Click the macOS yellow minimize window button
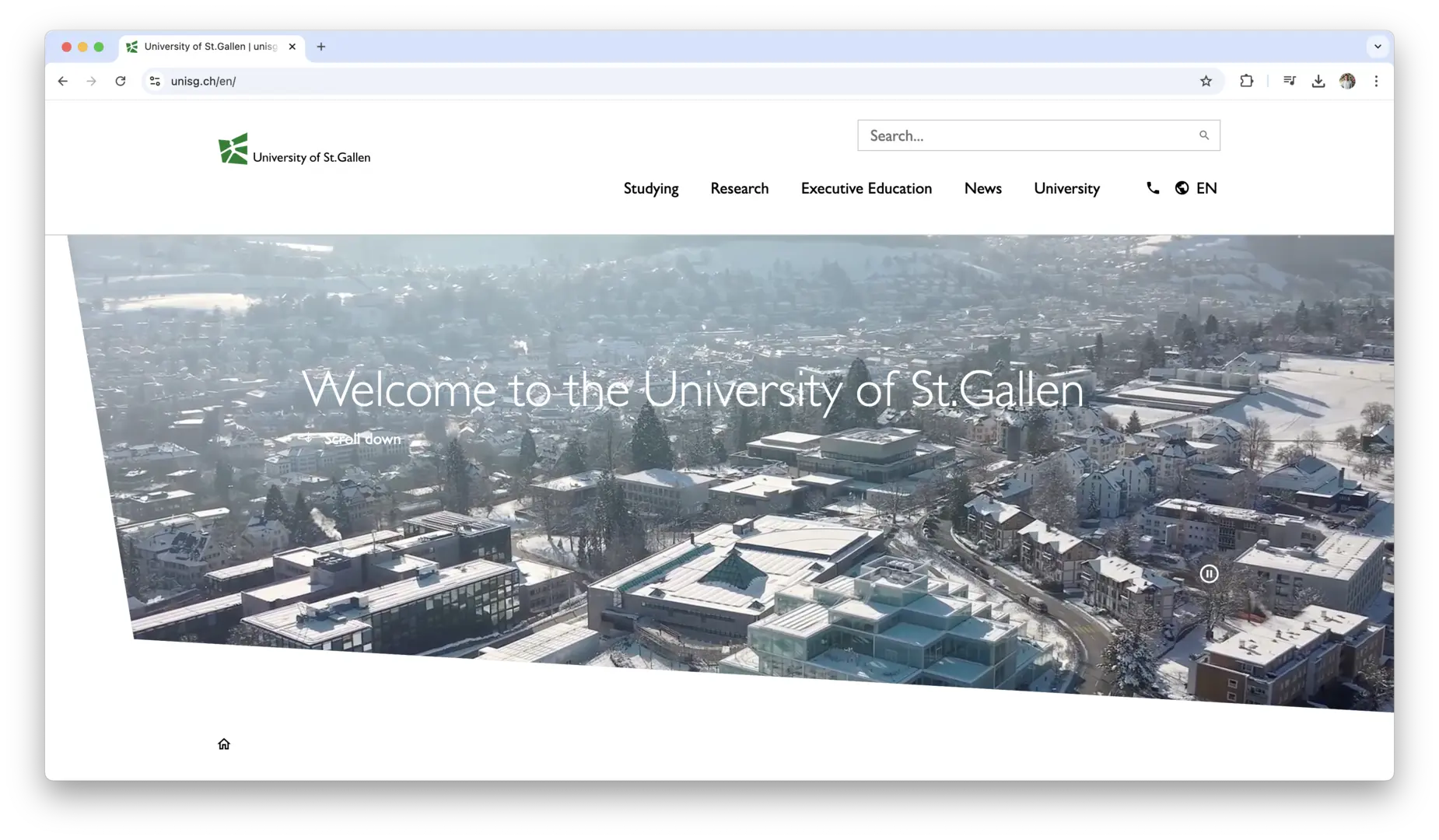Image resolution: width=1439 pixels, height=840 pixels. point(82,47)
